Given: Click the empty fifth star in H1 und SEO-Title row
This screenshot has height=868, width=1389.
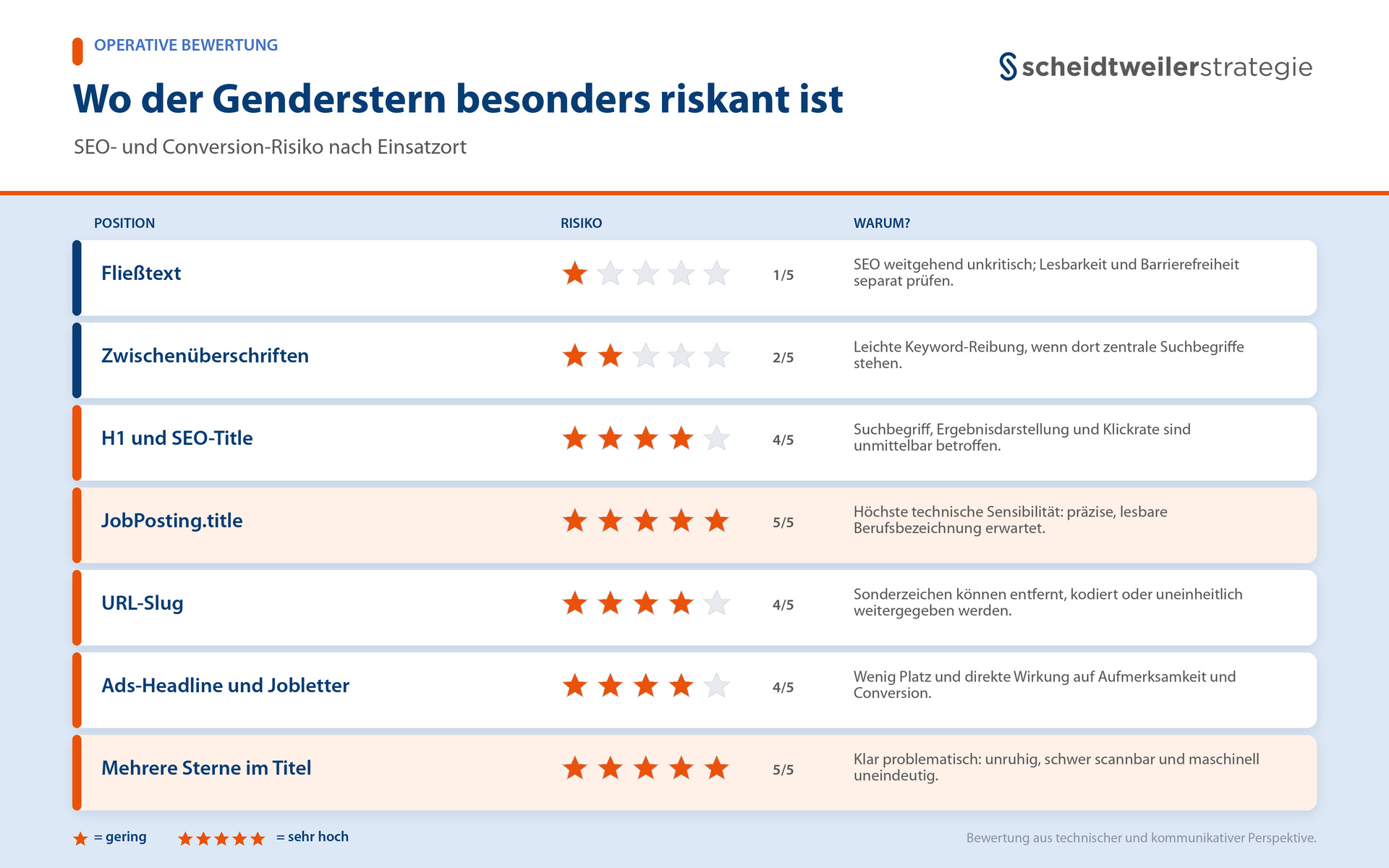Looking at the screenshot, I should tap(717, 438).
